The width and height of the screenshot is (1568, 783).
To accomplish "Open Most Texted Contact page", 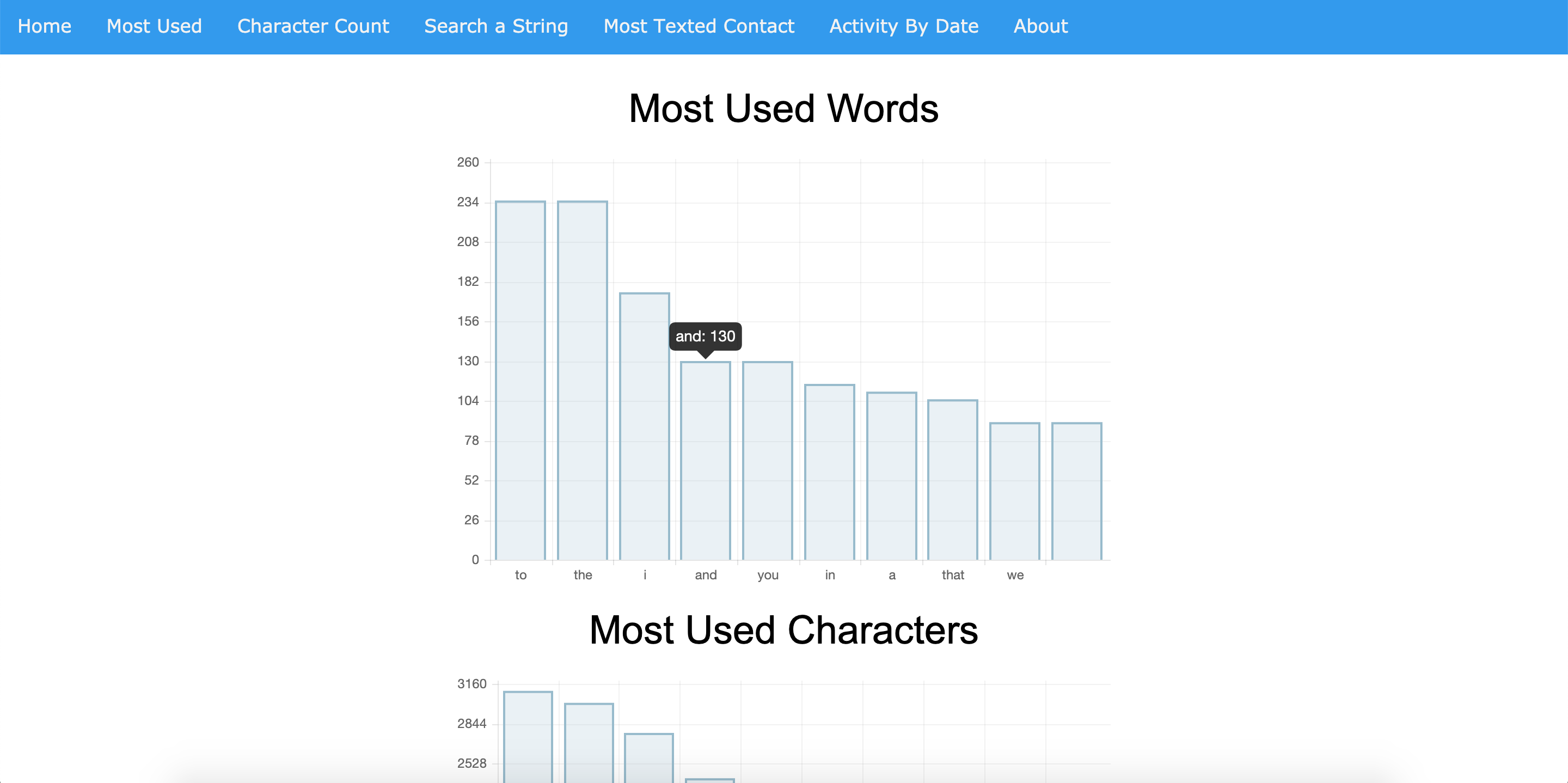I will point(698,26).
